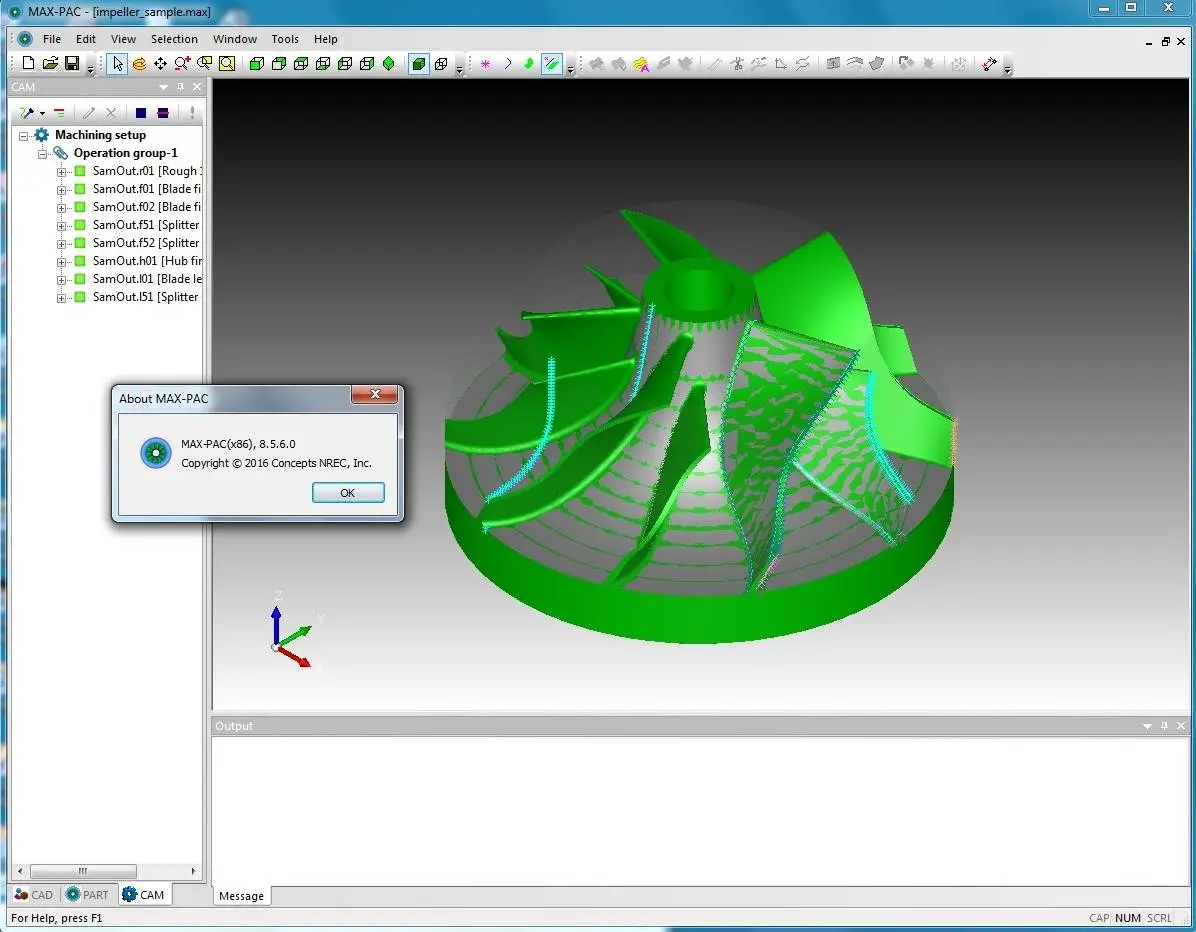
Task: Collapse the Machining setup tree node
Action: pyautogui.click(x=24, y=136)
